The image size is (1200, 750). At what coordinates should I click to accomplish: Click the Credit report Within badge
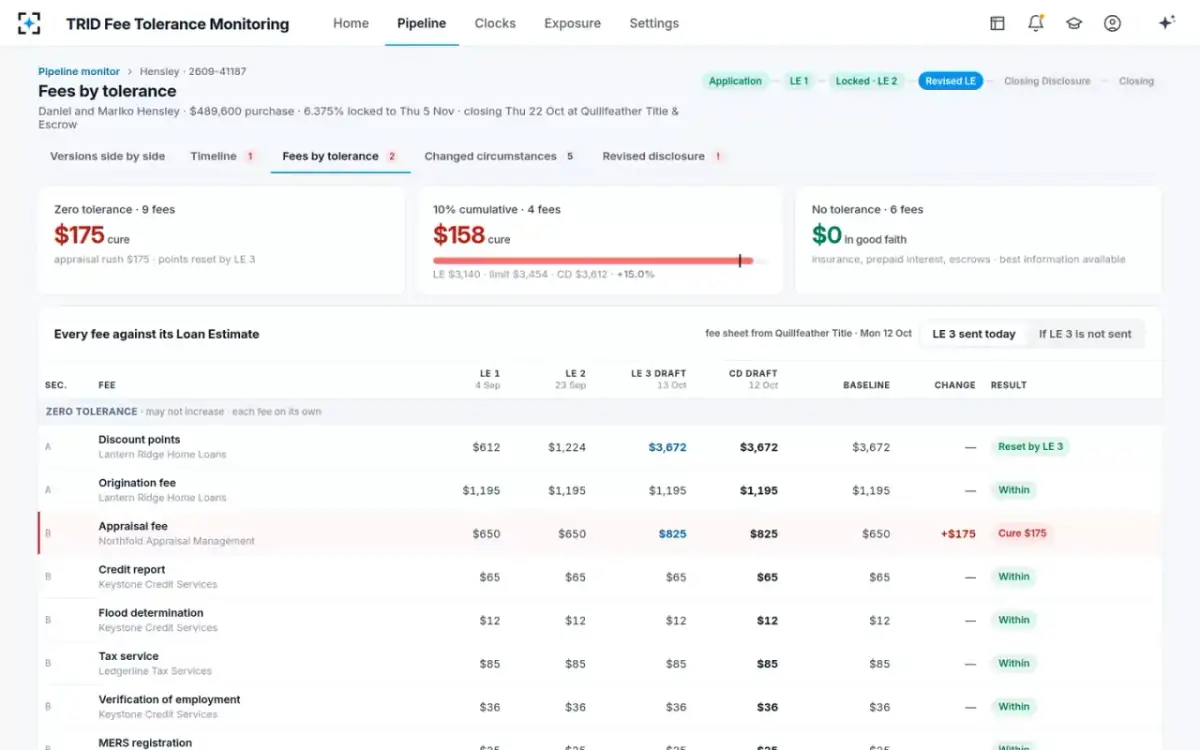point(1013,577)
